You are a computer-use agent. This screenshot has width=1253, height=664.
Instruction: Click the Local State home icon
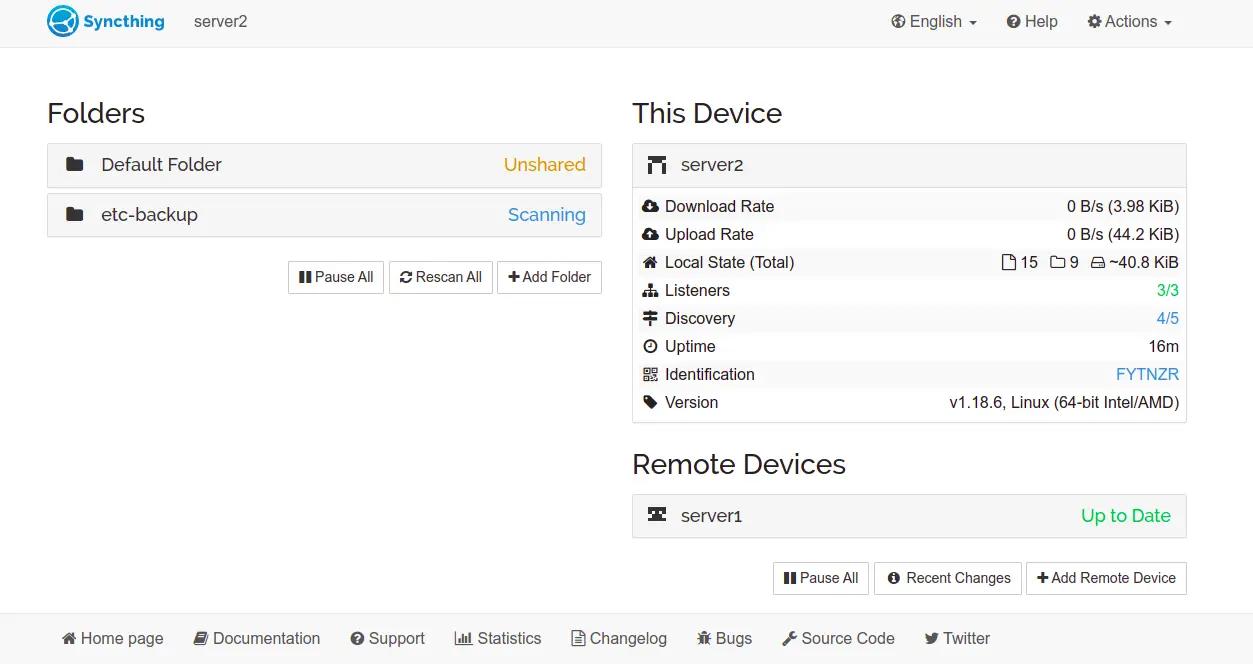650,262
